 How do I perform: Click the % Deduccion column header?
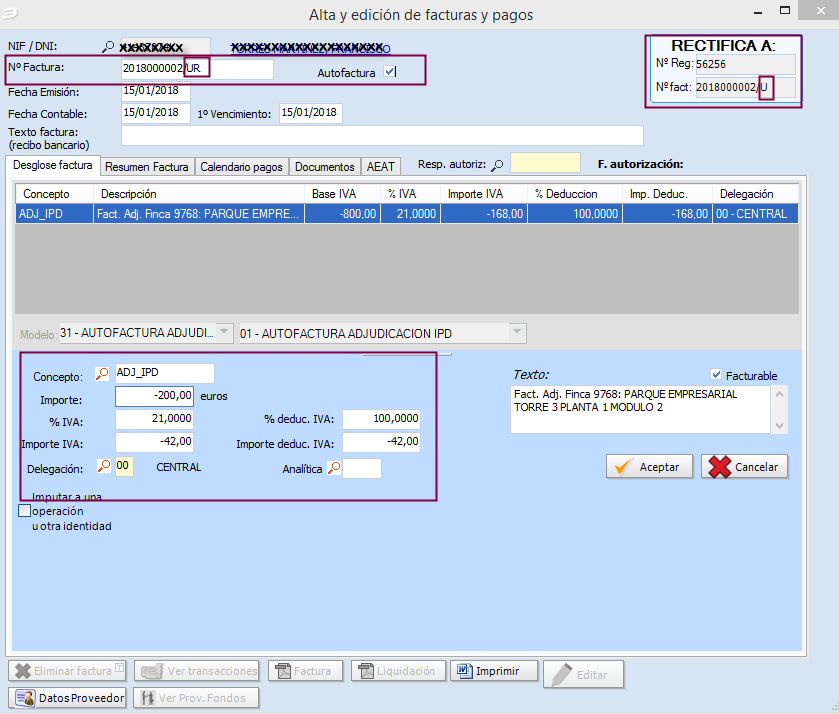point(575,194)
